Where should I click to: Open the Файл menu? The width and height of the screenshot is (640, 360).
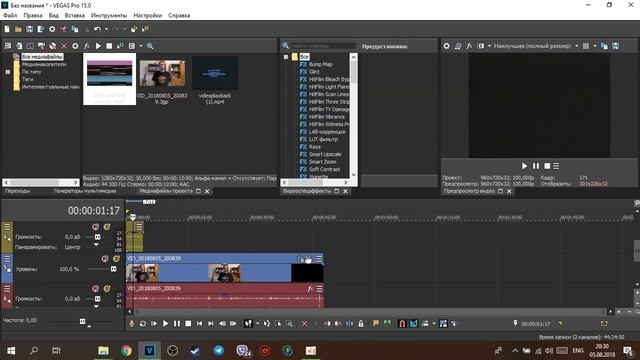pos(10,15)
